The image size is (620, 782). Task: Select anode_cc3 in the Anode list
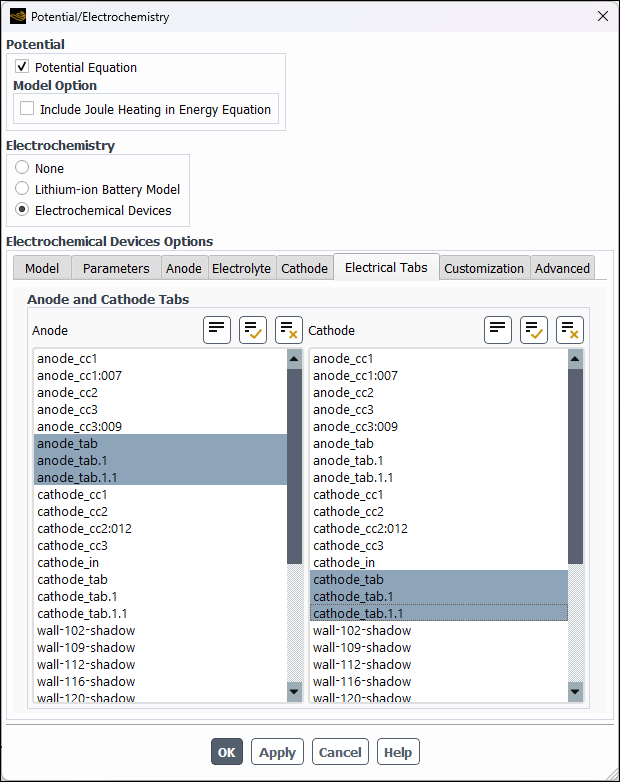tap(160, 409)
